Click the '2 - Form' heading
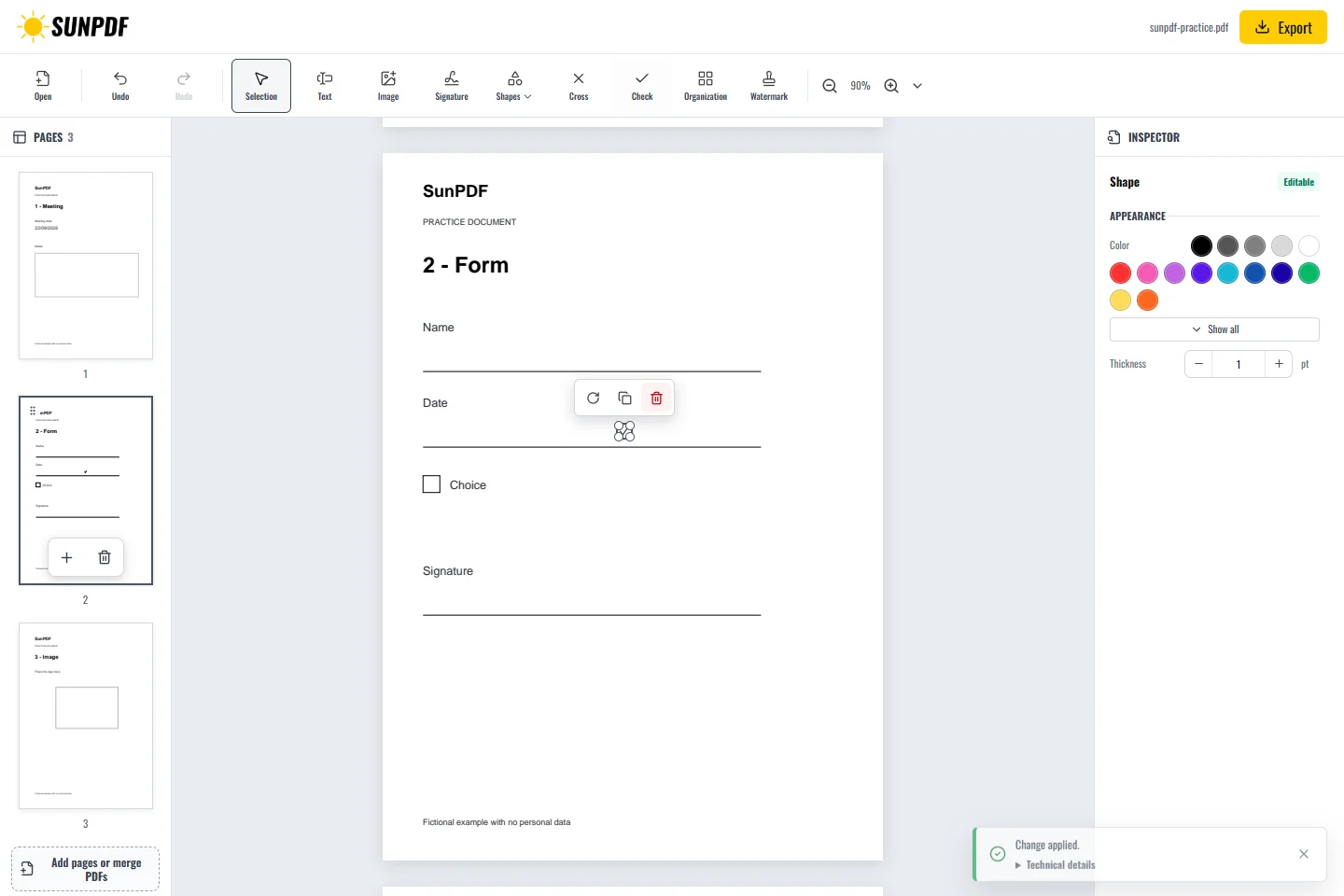This screenshot has width=1344, height=896. [x=466, y=265]
